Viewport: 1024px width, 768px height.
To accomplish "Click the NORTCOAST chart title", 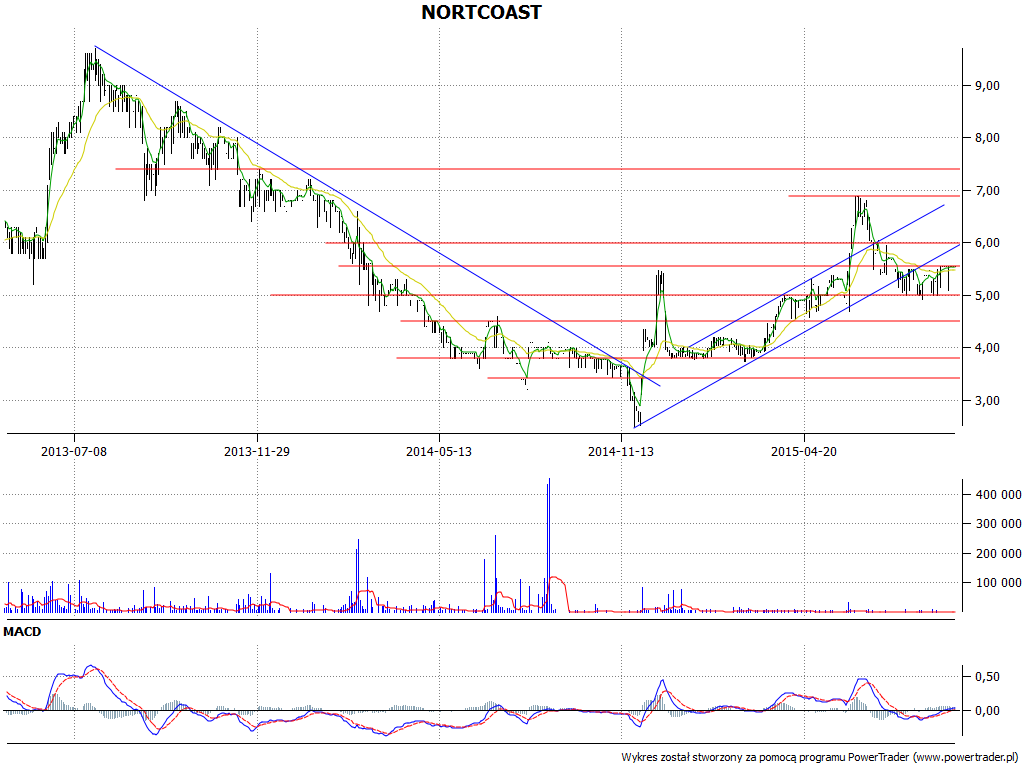I will (481, 12).
